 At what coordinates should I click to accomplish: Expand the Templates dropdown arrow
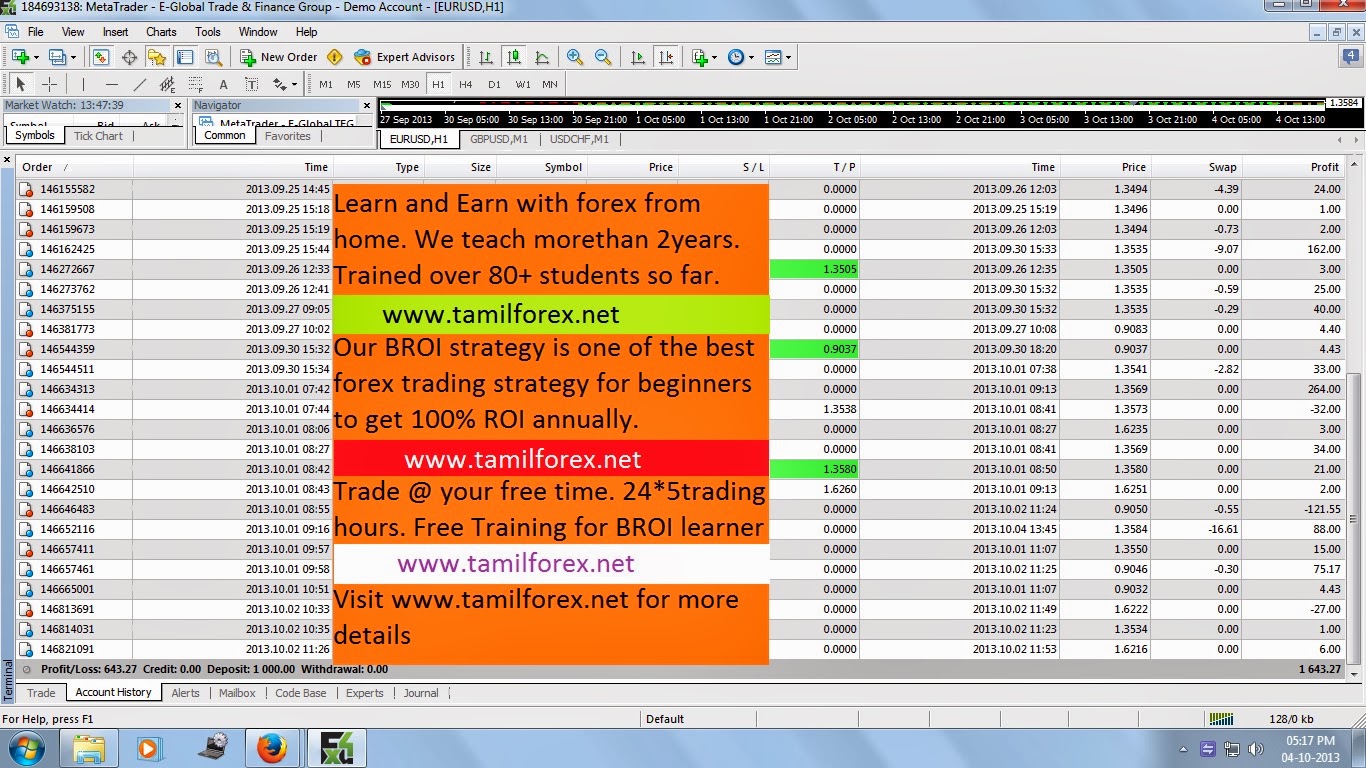pos(788,57)
